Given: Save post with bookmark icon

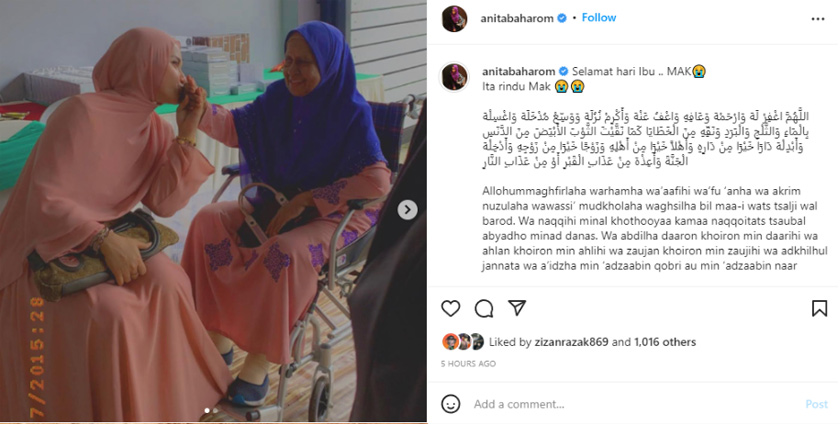Looking at the screenshot, I should click(x=819, y=308).
